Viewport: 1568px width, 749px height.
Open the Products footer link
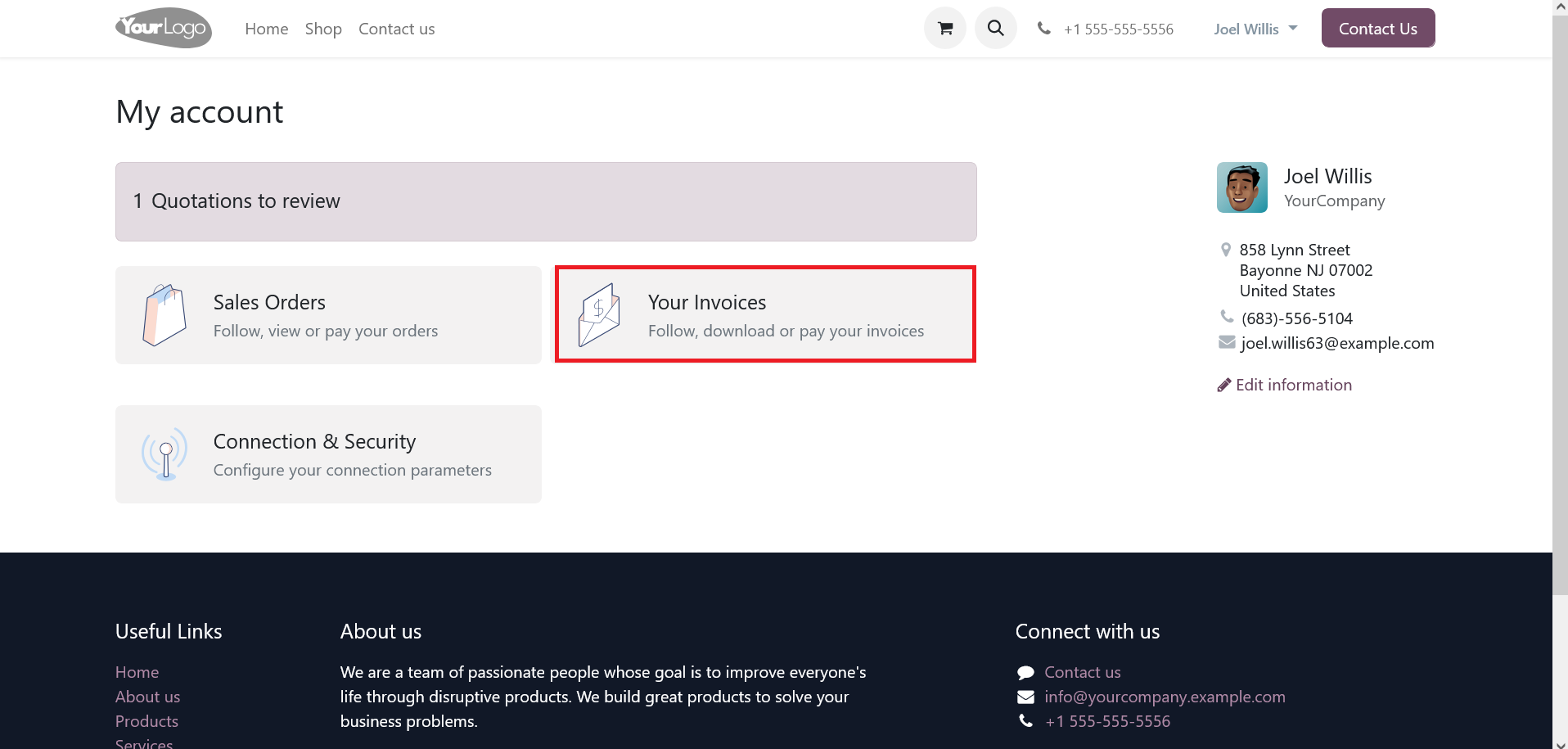click(x=146, y=720)
